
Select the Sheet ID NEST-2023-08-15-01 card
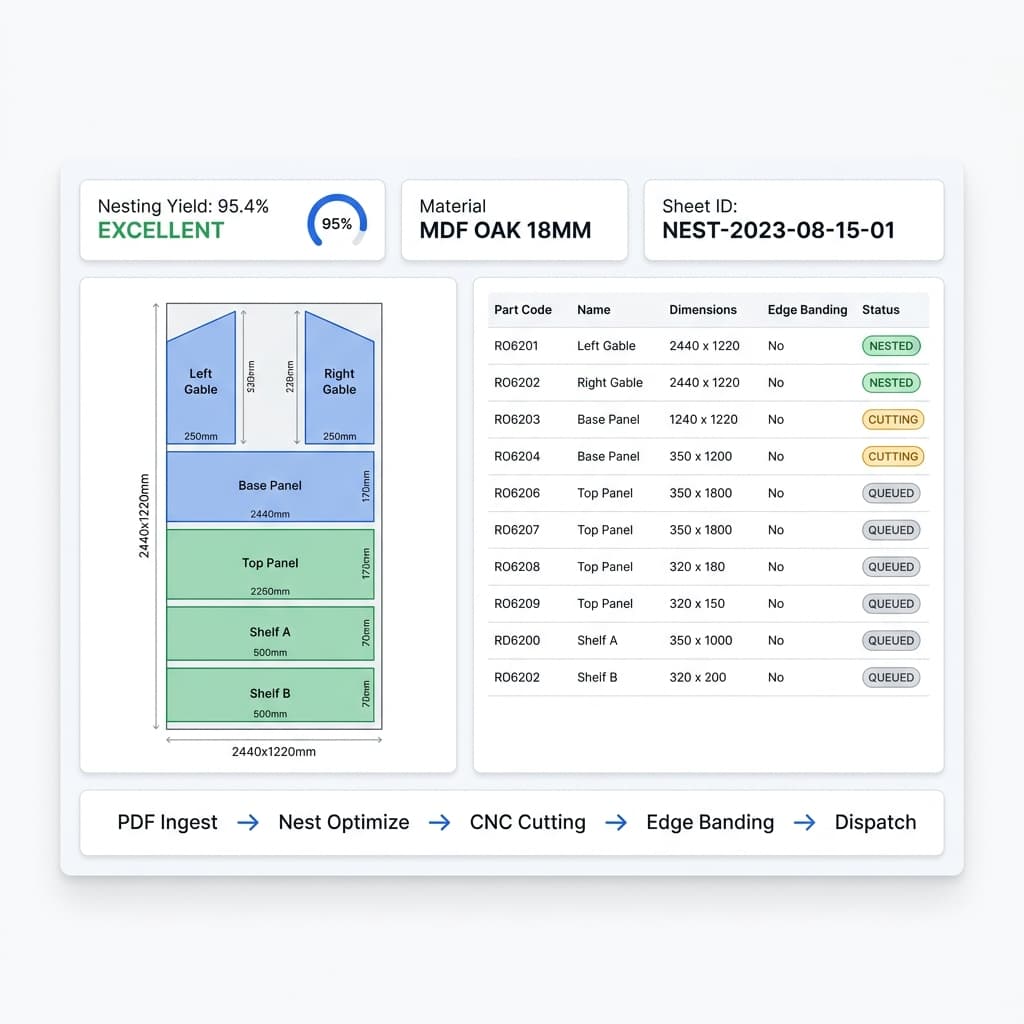pos(793,220)
